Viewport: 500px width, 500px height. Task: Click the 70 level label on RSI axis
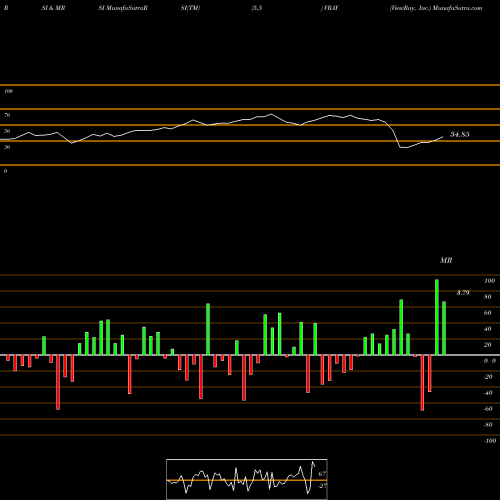tap(7, 115)
